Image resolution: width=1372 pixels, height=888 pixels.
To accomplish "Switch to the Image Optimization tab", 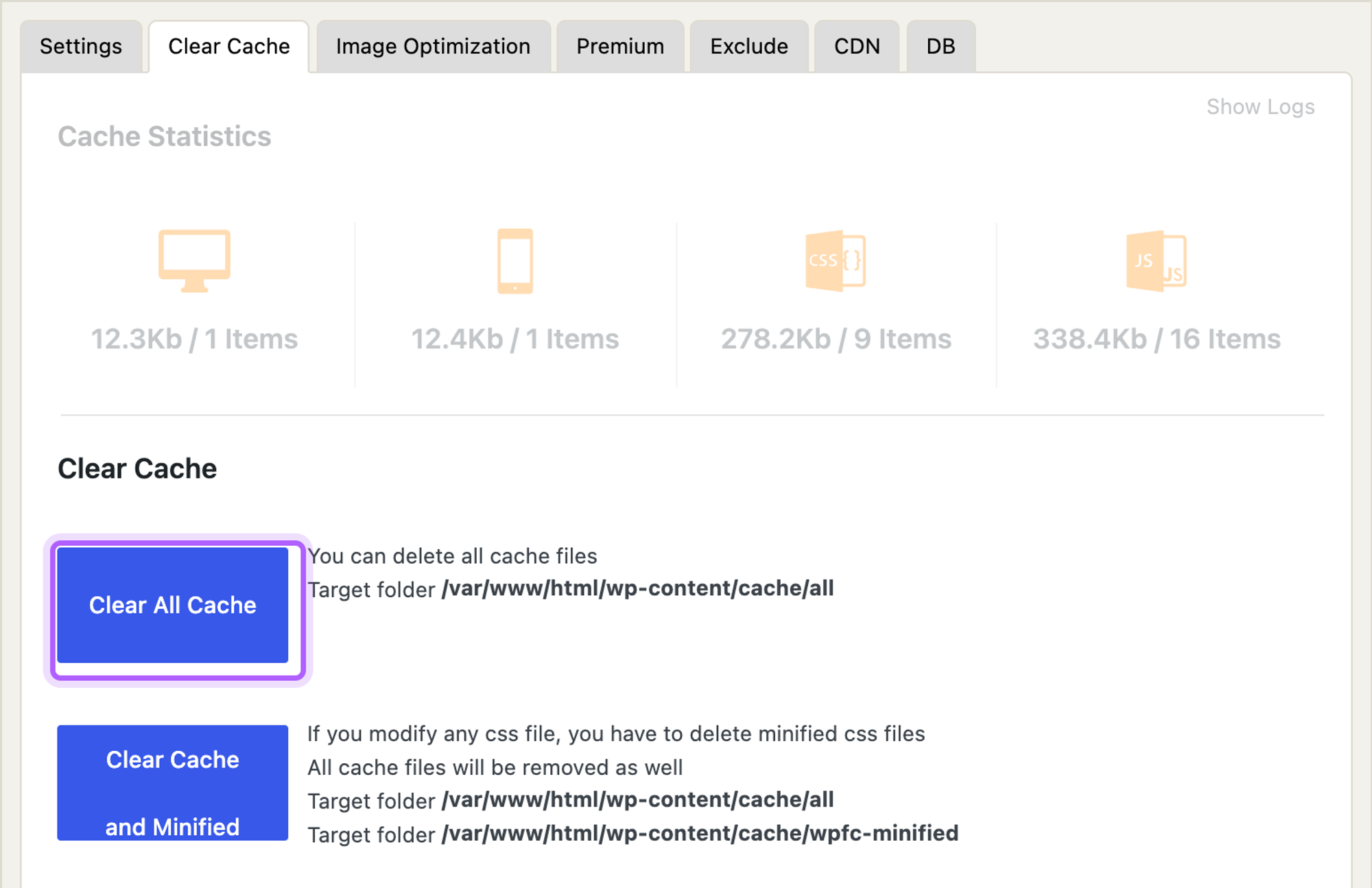I will click(x=434, y=47).
